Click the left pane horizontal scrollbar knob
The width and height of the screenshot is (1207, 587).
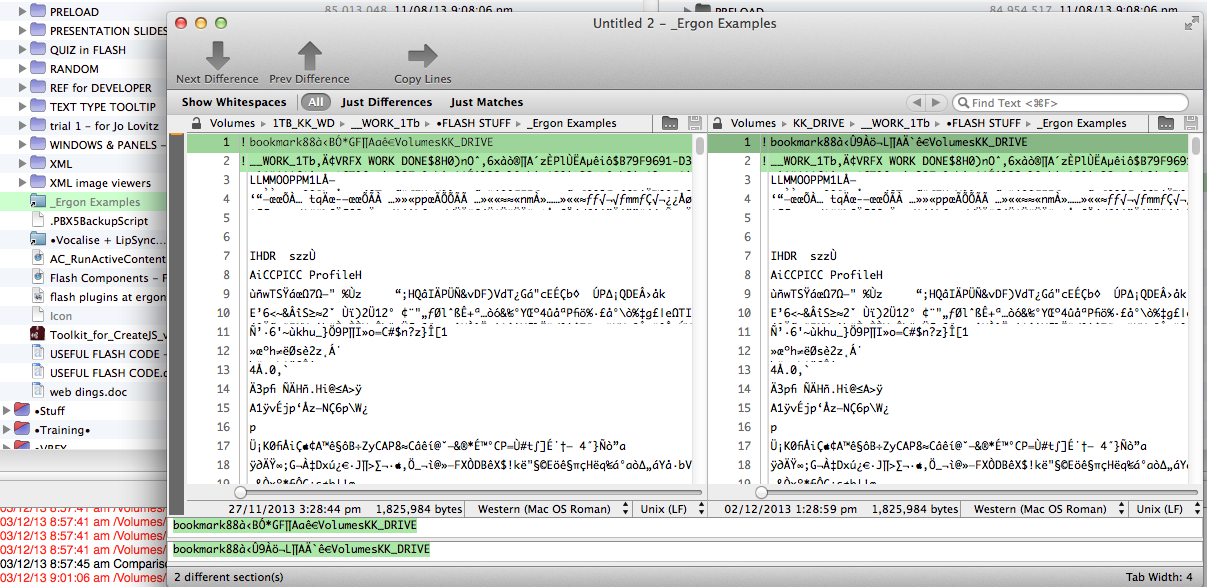coord(240,492)
